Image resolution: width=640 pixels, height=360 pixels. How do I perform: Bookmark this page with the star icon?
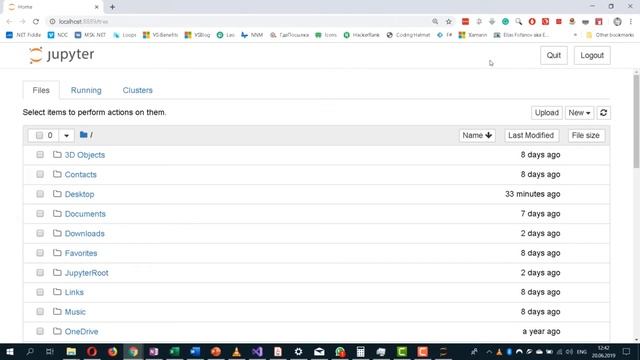pos(449,21)
